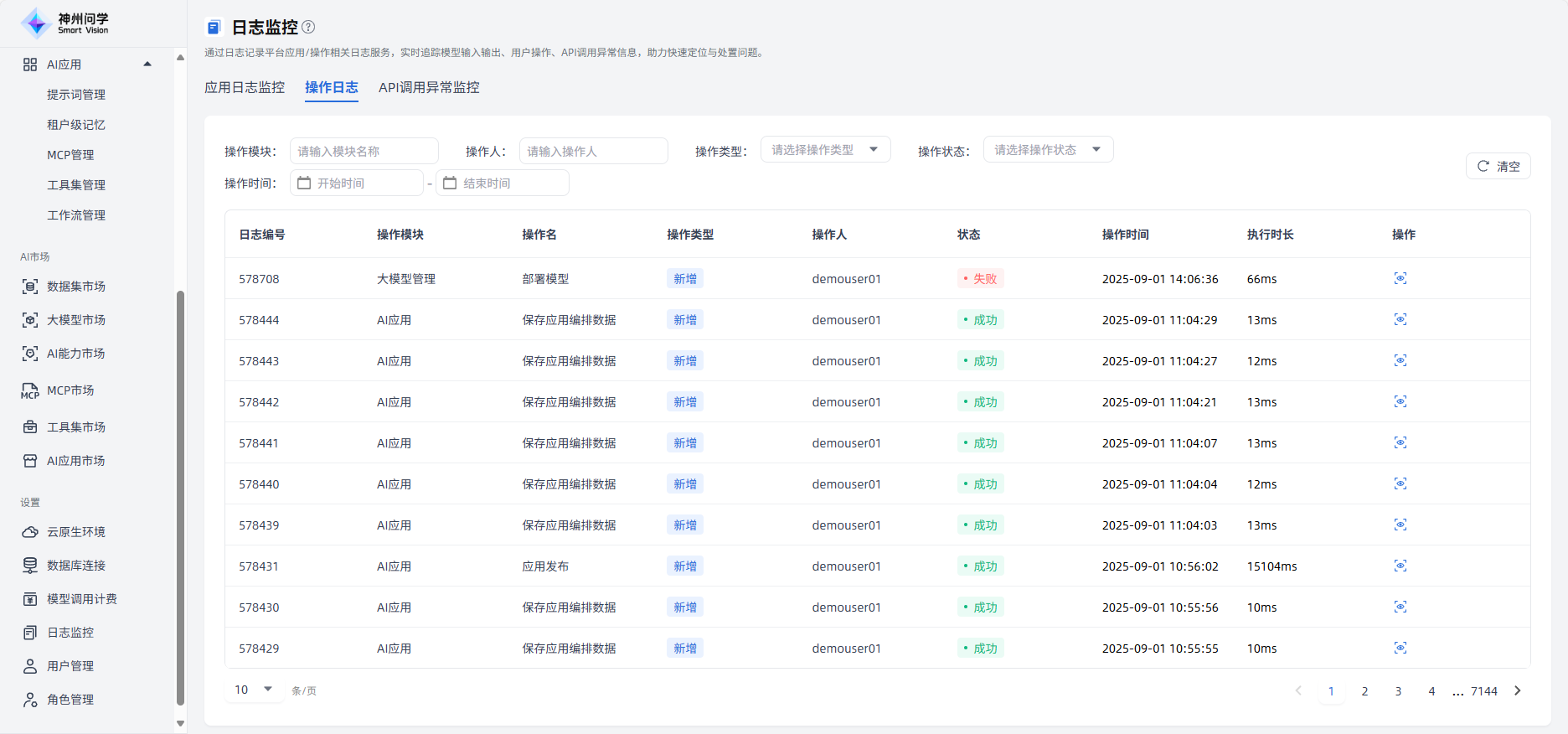View details icon for log 578429
The image size is (1568, 734).
pyautogui.click(x=1400, y=648)
